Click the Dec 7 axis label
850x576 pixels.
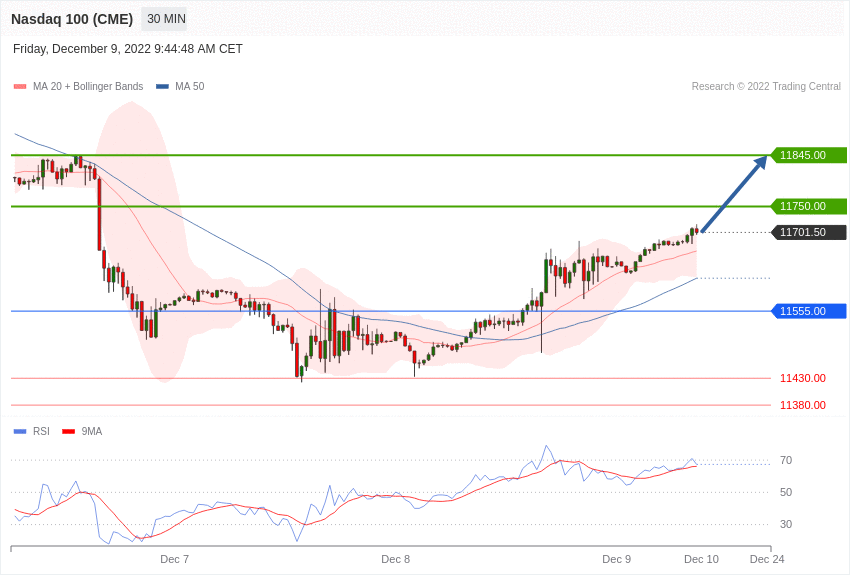175,559
